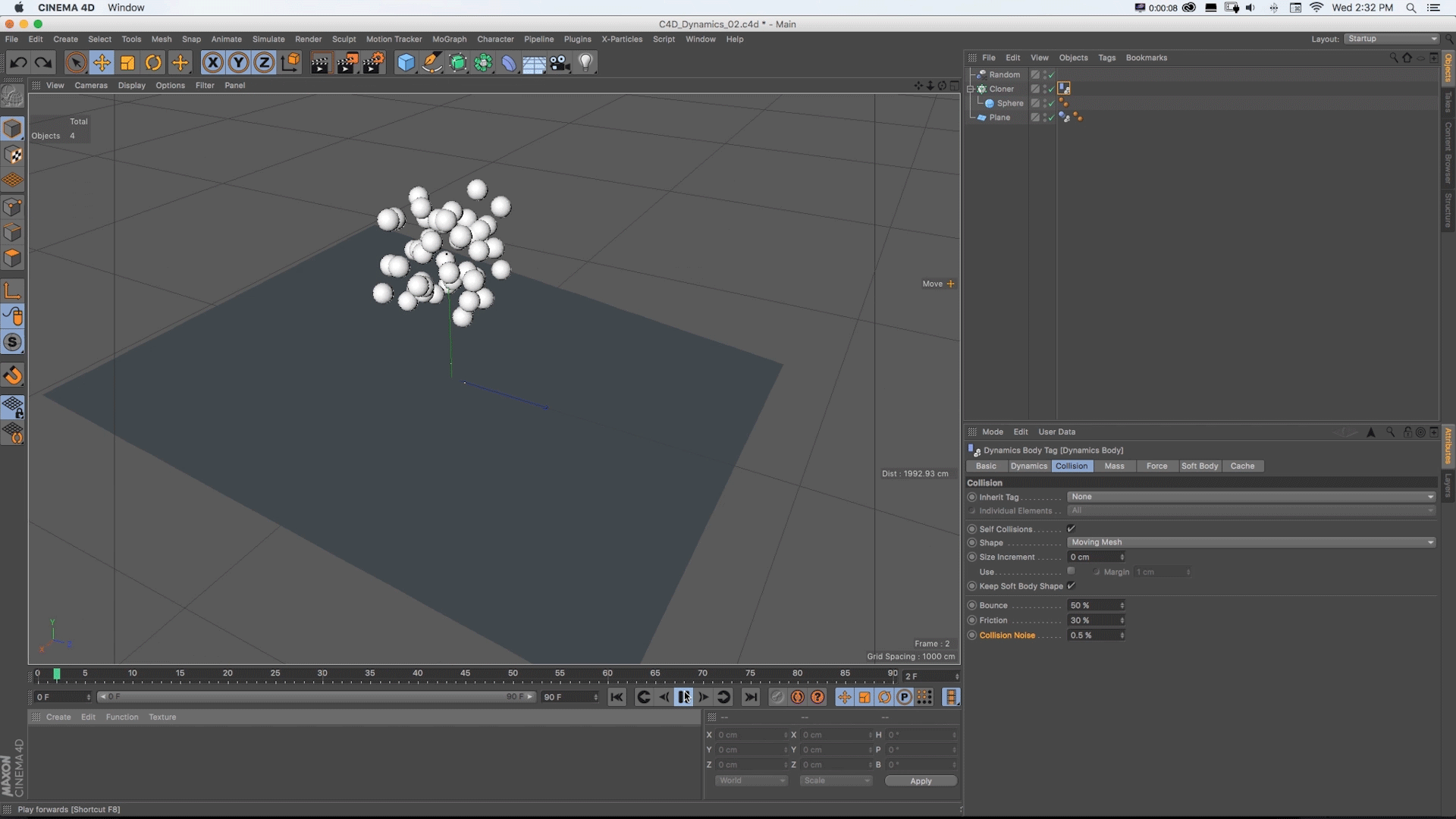Click the Light bulb icon

pyautogui.click(x=585, y=63)
